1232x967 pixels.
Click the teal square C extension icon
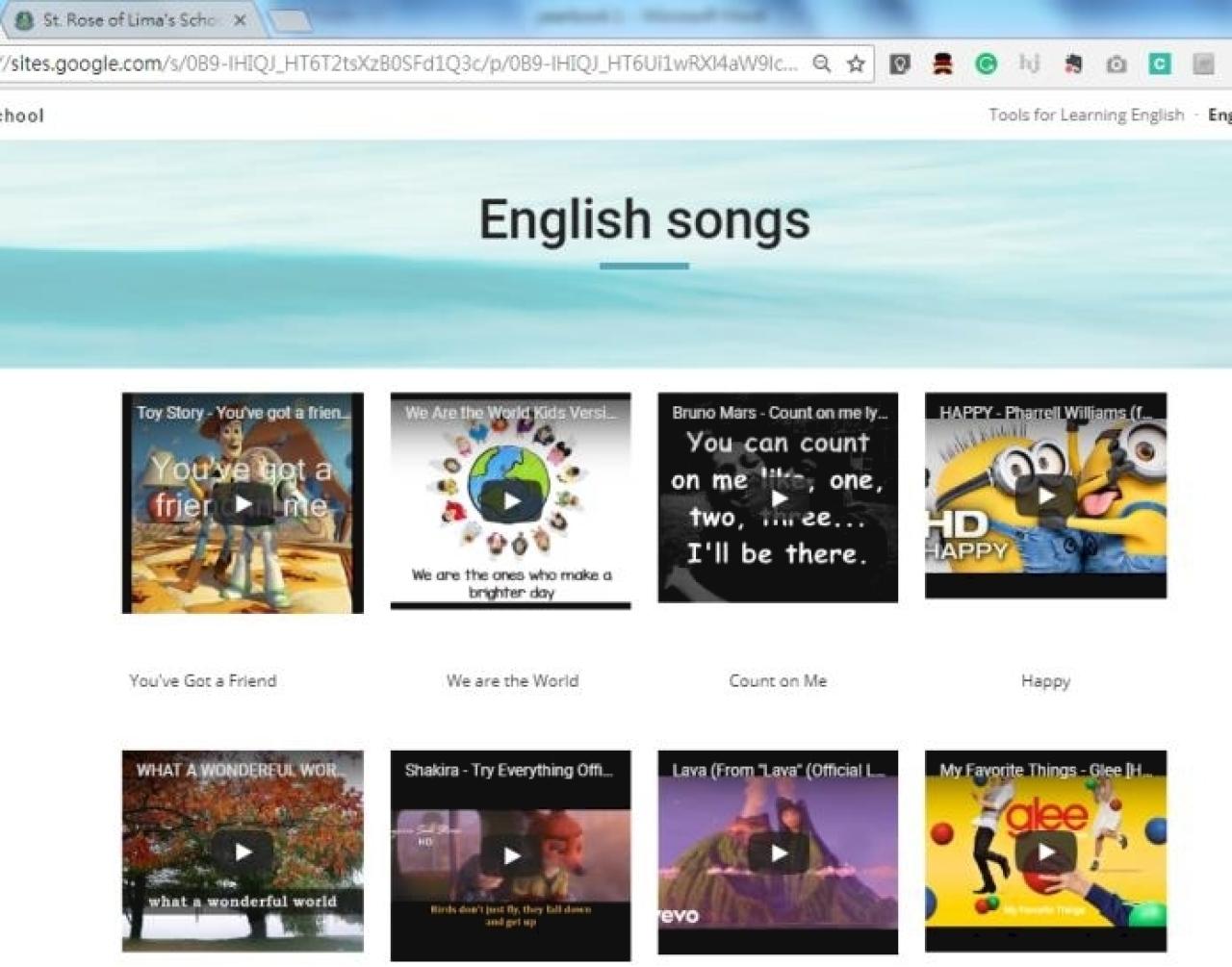1160,64
